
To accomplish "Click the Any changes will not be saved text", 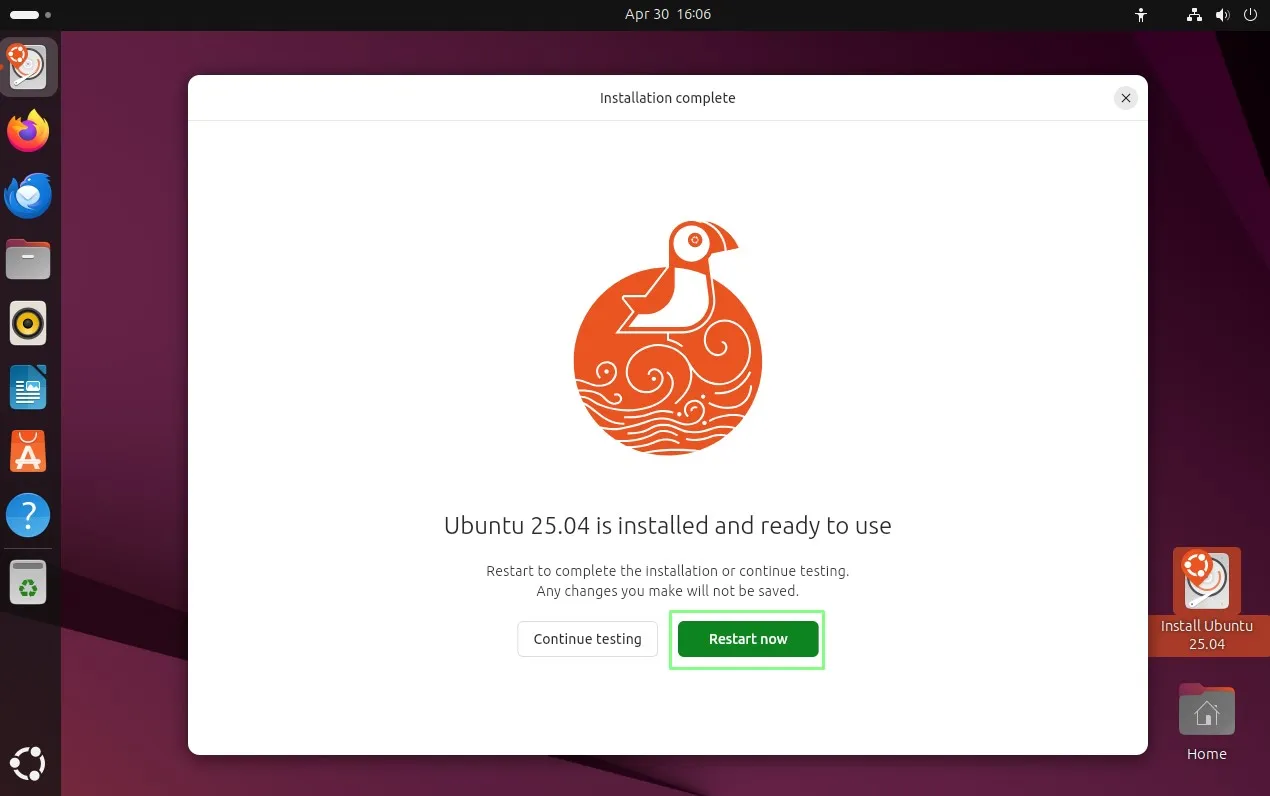I will pyautogui.click(x=667, y=591).
